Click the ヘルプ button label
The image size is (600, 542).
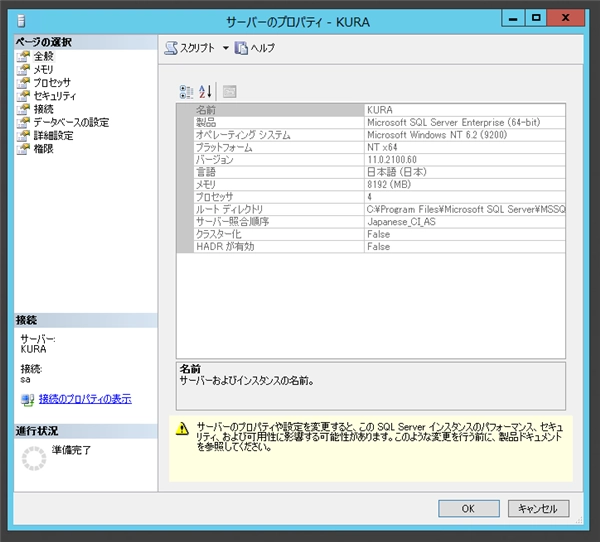click(x=263, y=48)
